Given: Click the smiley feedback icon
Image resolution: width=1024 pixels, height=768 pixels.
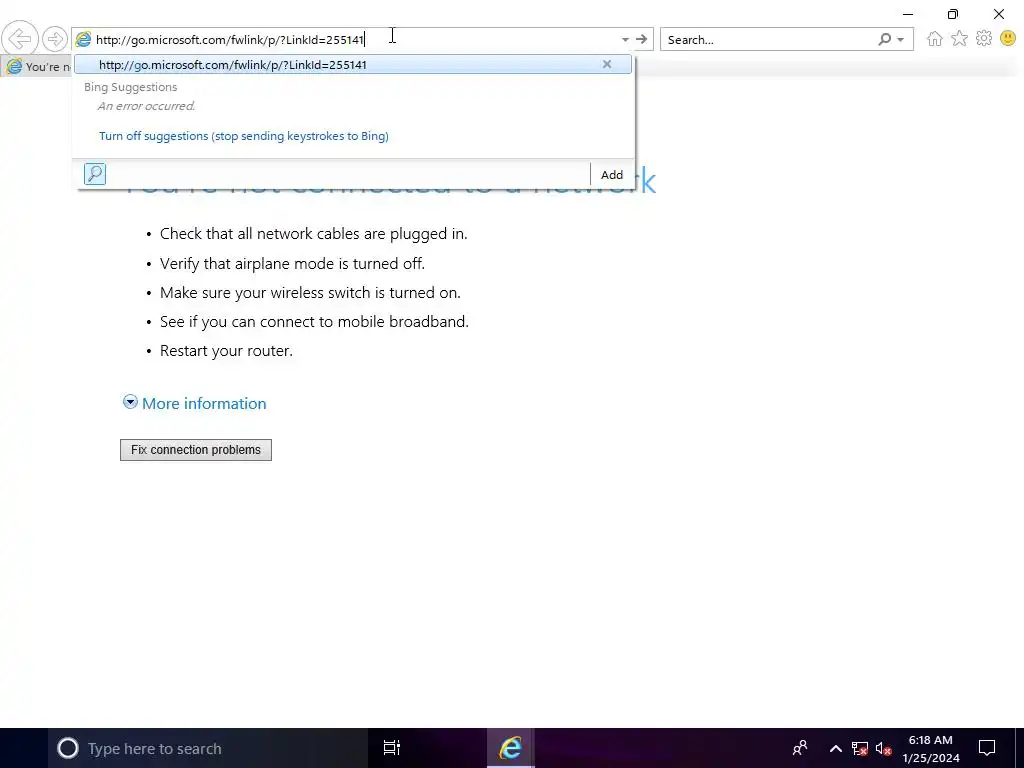Looking at the screenshot, I should (x=1008, y=39).
